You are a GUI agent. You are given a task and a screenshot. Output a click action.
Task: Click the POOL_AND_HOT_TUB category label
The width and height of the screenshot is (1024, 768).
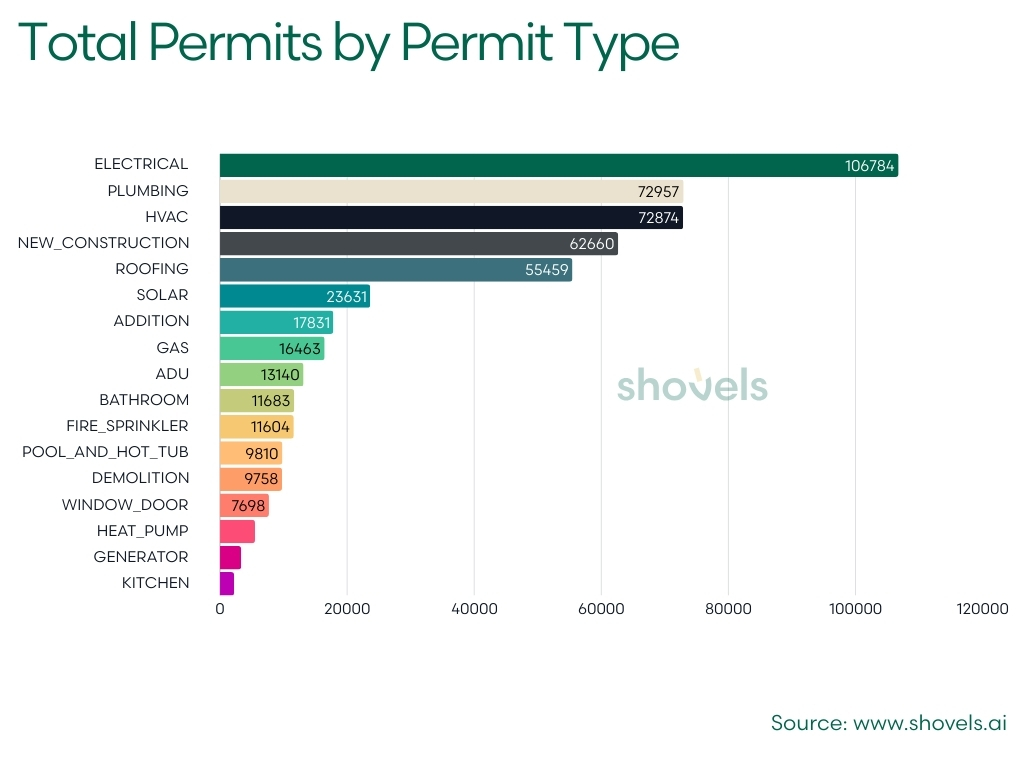point(105,453)
